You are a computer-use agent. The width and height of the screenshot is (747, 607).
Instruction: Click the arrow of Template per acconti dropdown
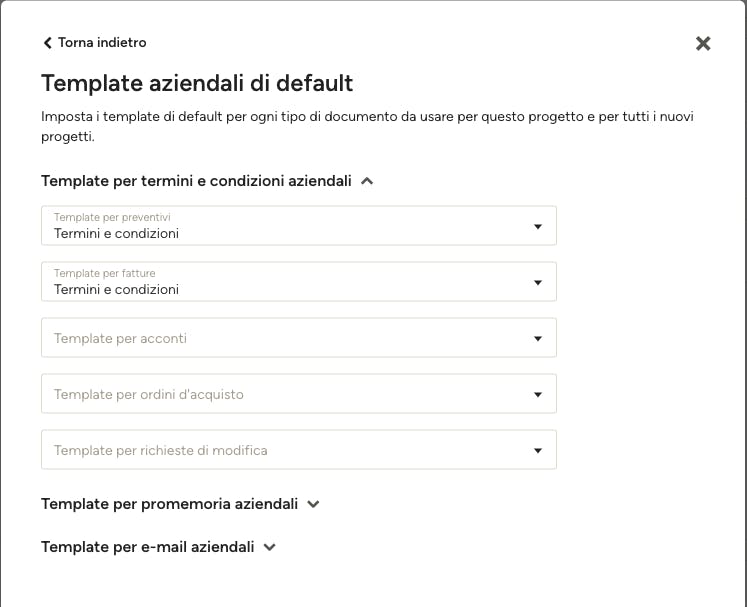point(538,338)
